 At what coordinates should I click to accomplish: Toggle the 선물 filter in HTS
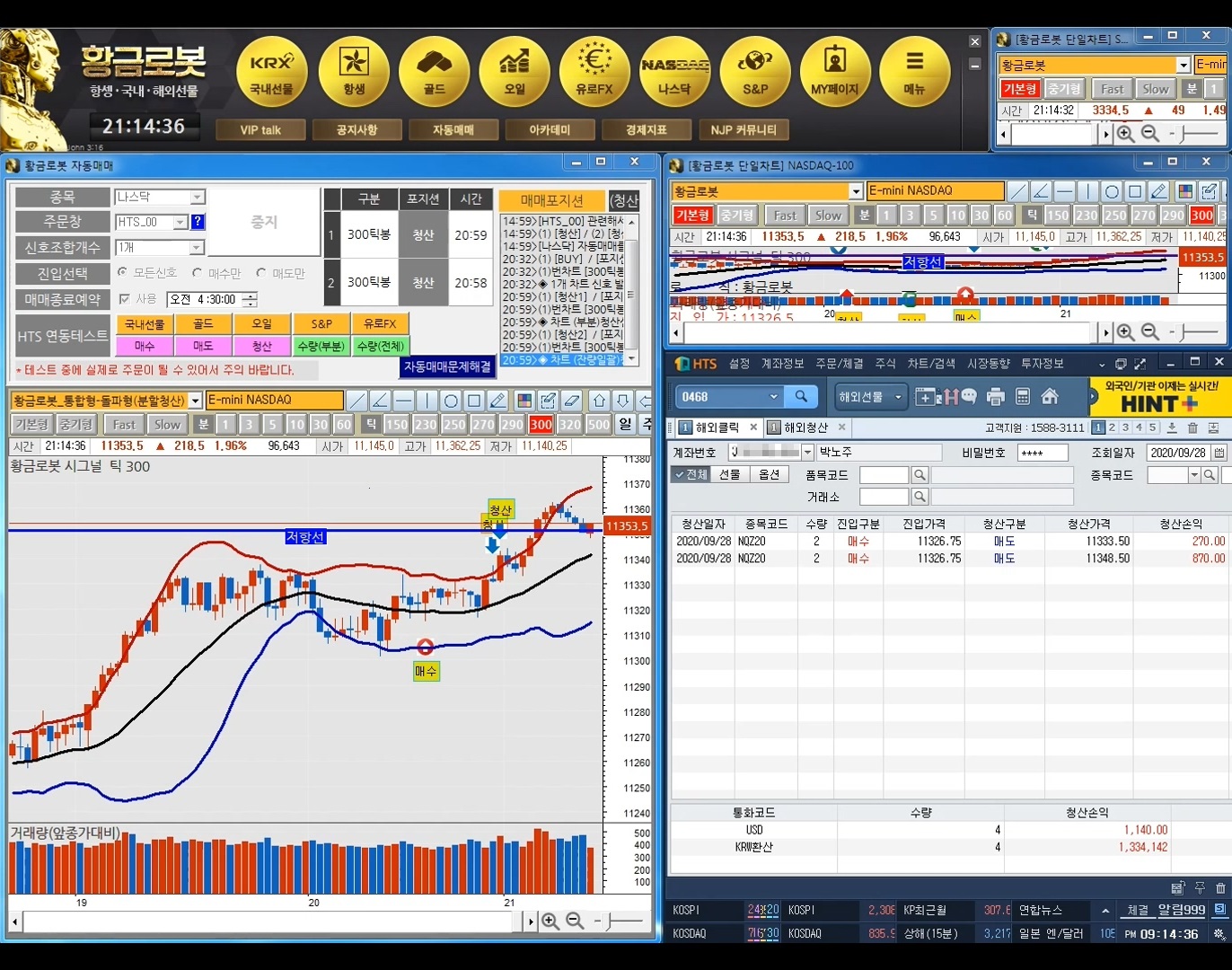(730, 474)
